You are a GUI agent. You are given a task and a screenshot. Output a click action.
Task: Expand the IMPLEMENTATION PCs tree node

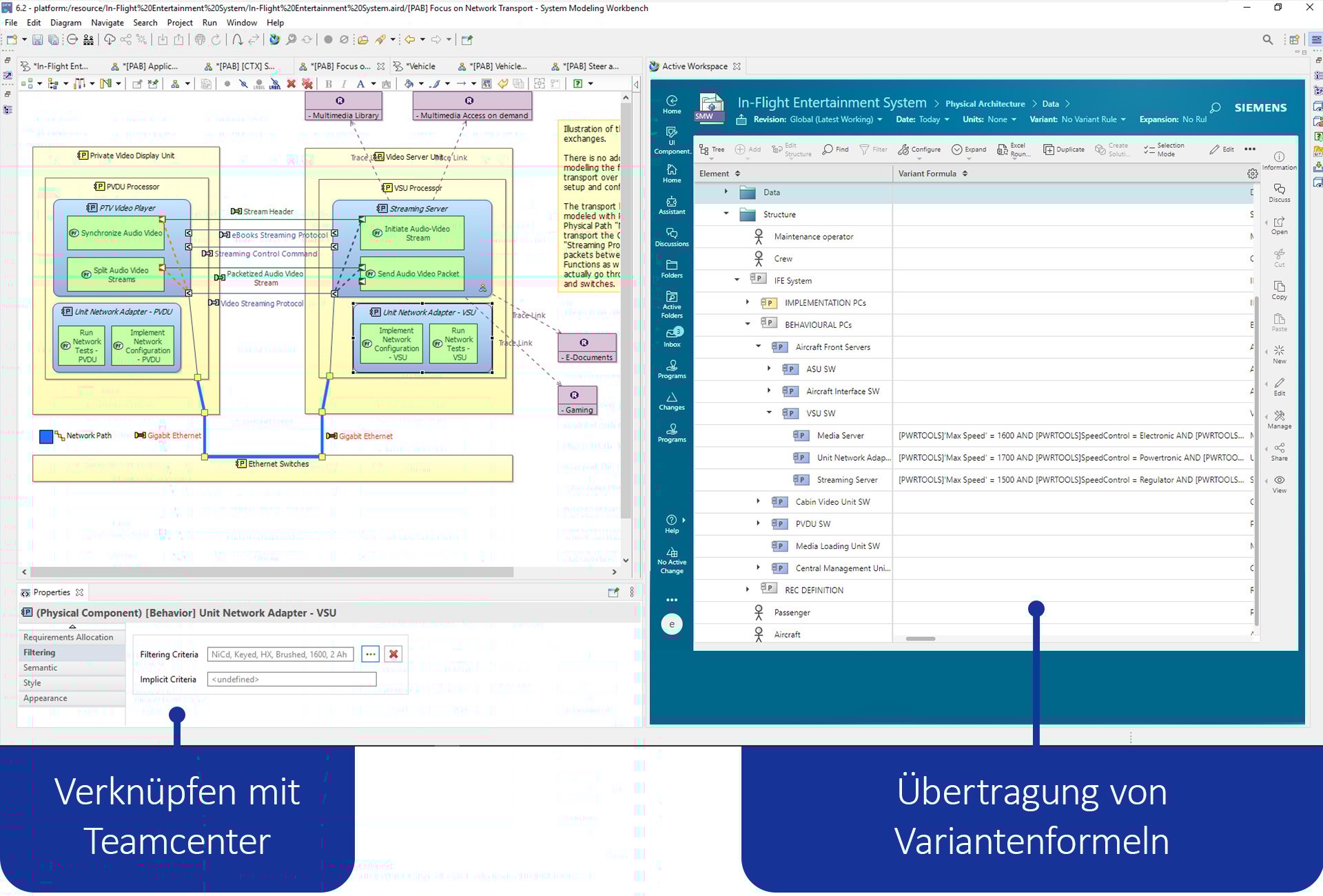(x=748, y=302)
